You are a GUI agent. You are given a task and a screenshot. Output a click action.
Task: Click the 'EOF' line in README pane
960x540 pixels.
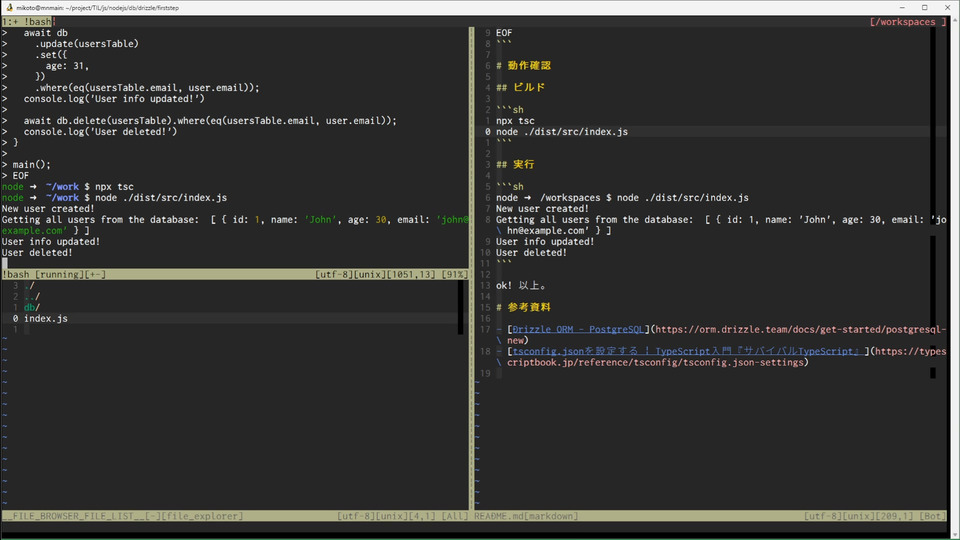(x=504, y=32)
